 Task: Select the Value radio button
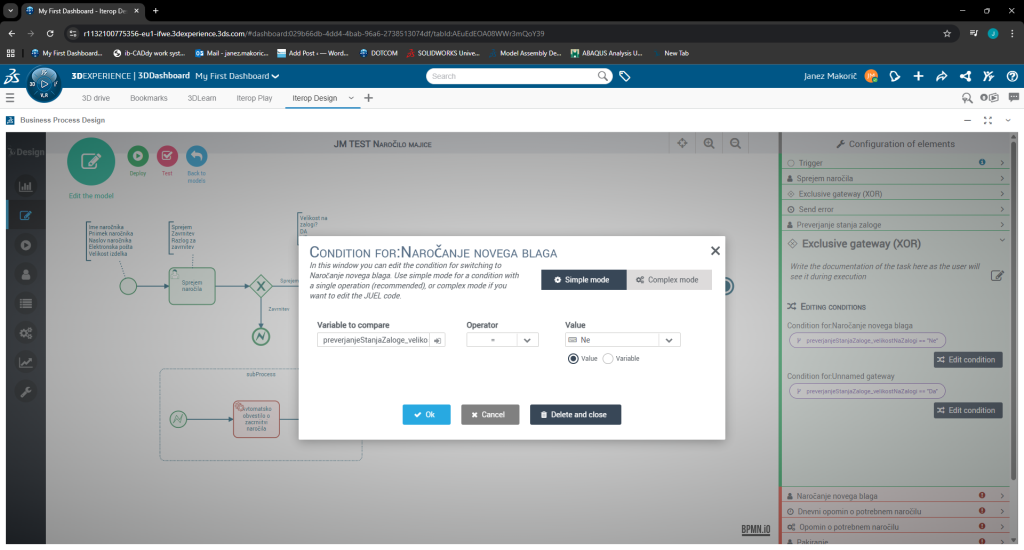tap(573, 358)
